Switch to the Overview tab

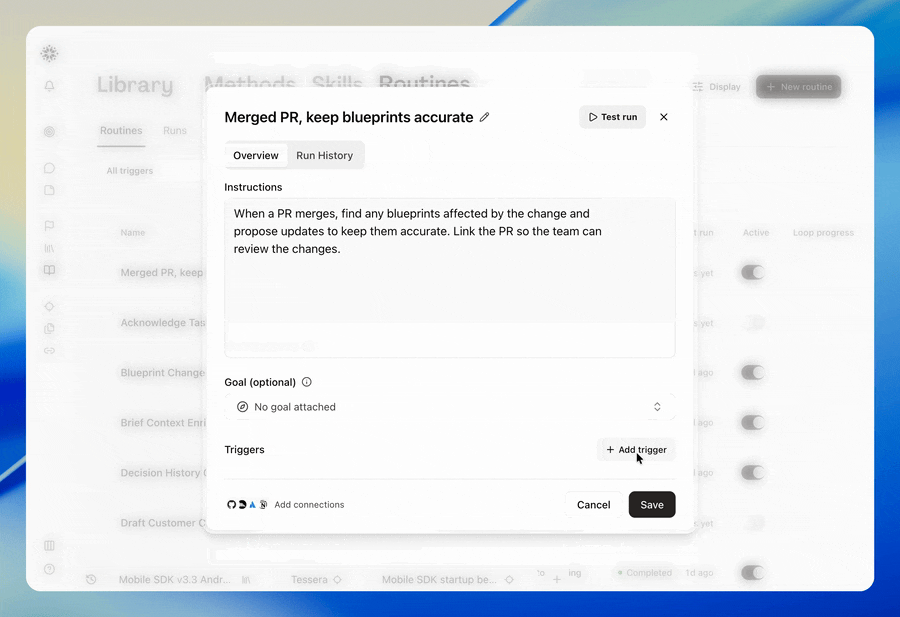(255, 156)
